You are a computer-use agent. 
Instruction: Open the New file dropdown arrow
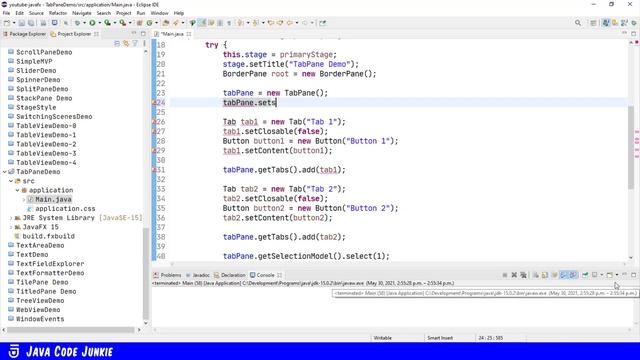[x=14, y=23]
